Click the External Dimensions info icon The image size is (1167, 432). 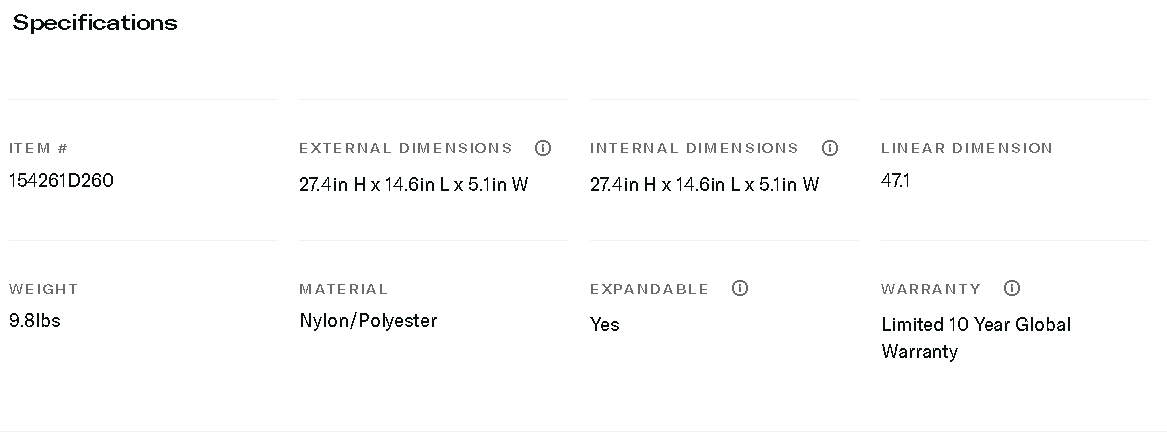[x=543, y=148]
